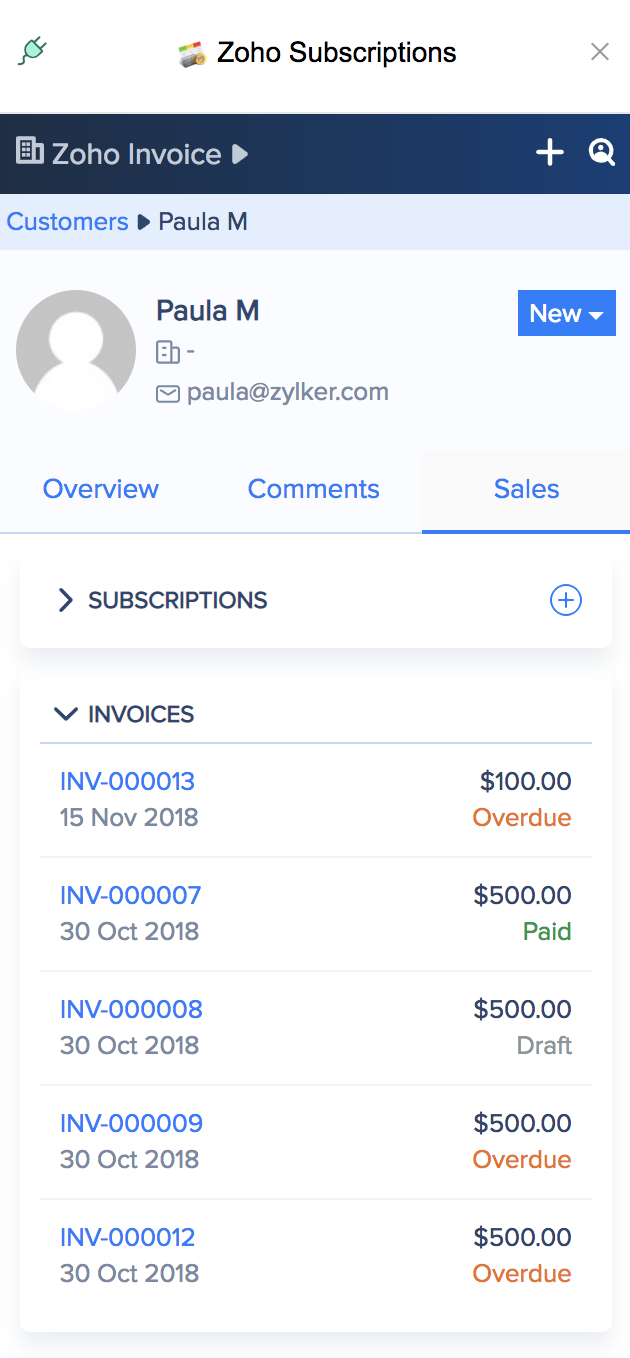This screenshot has width=630, height=1358.
Task: Open the Zoho Invoice app switcher arrow
Action: (239, 154)
